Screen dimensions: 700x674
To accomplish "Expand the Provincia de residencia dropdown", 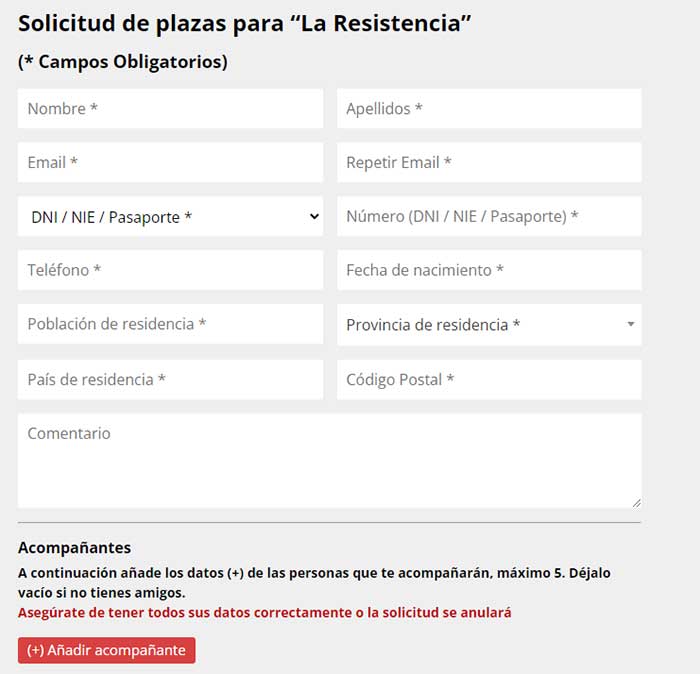I will coord(488,325).
